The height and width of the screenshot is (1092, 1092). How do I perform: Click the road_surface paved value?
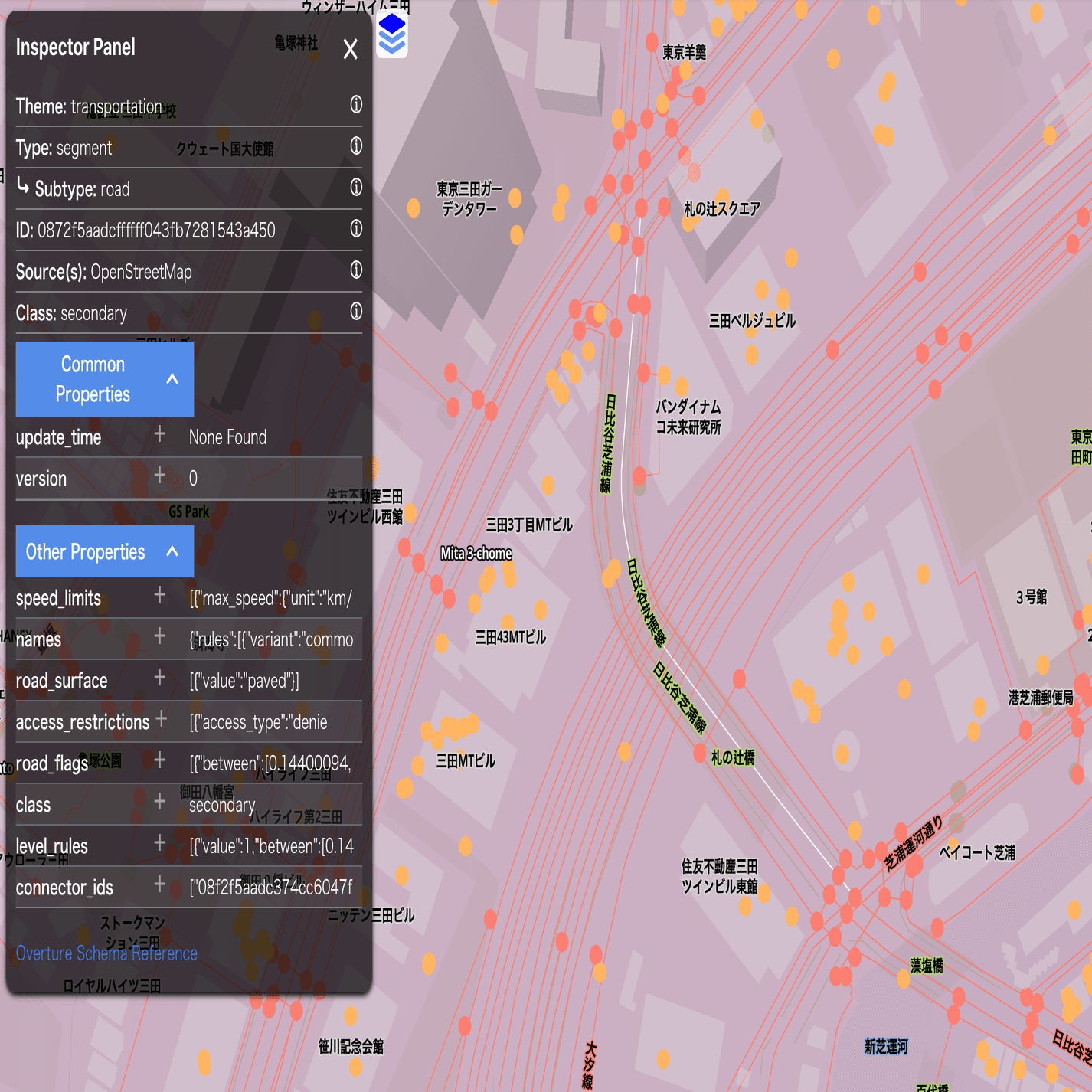245,681
